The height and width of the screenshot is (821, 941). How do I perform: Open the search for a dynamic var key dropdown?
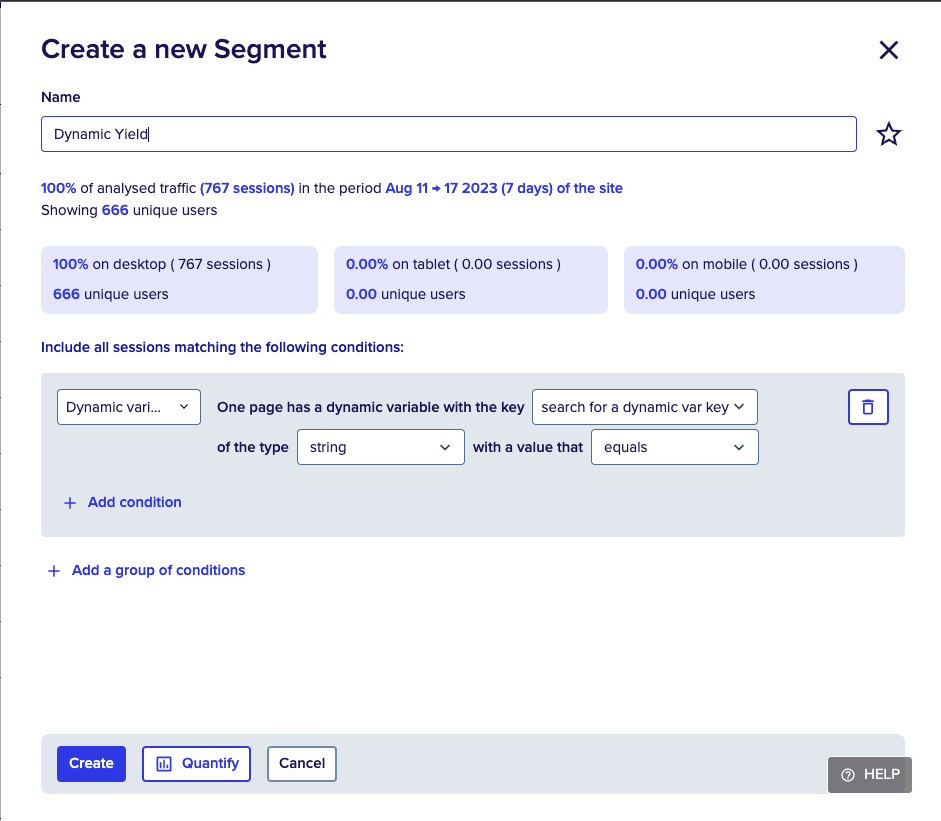point(645,407)
